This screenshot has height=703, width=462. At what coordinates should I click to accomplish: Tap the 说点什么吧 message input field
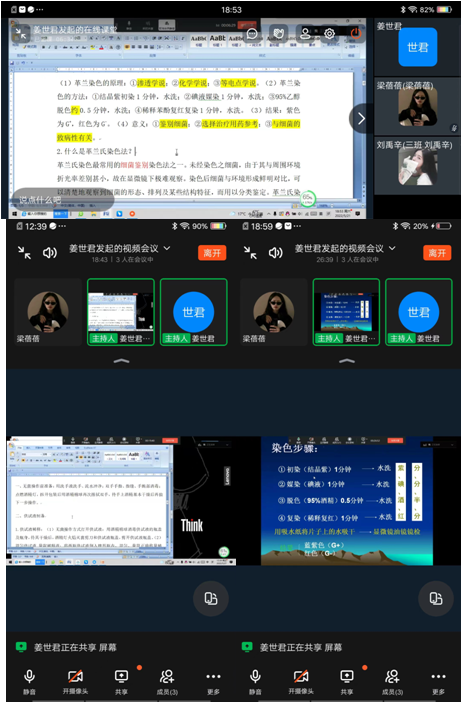pos(63,200)
